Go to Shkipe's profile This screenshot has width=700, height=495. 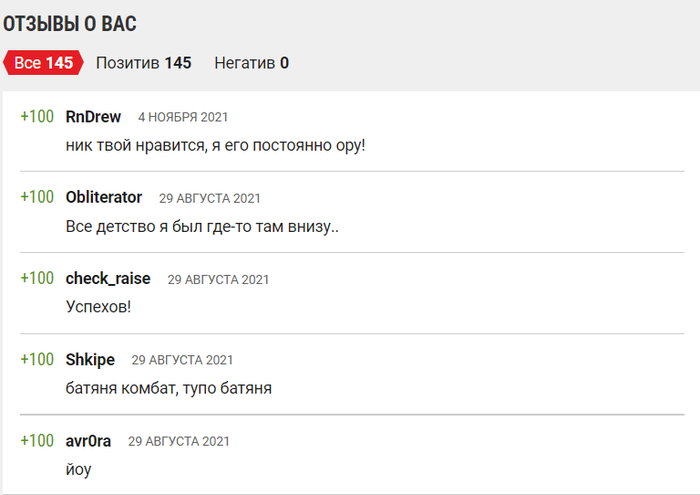pyautogui.click(x=90, y=360)
